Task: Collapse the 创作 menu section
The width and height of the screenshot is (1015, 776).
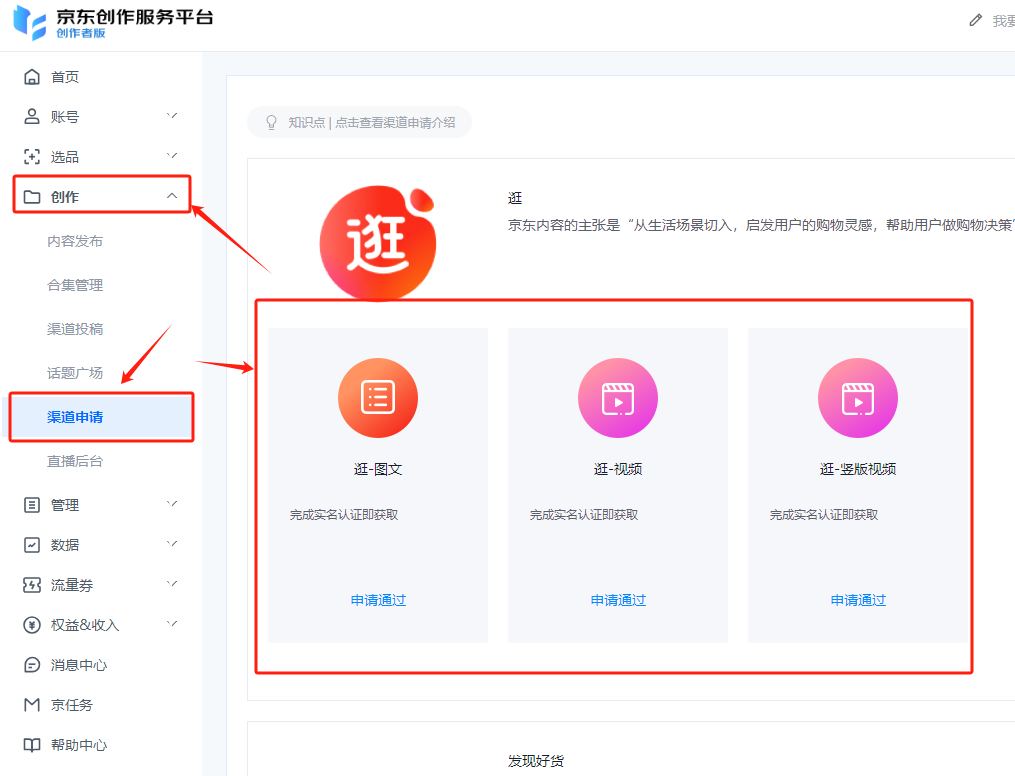Action: [x=172, y=196]
